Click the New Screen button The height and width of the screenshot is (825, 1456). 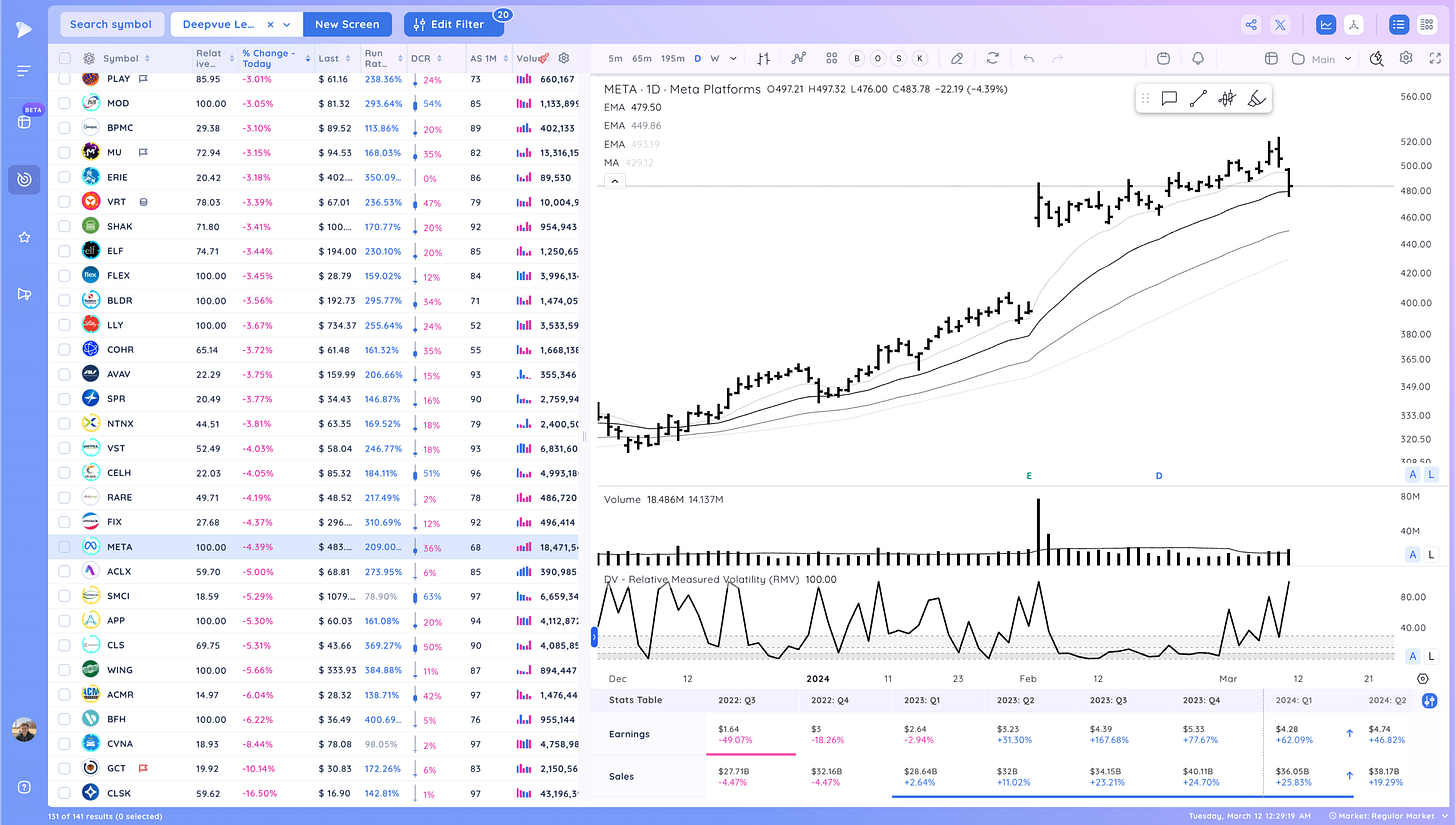347,24
